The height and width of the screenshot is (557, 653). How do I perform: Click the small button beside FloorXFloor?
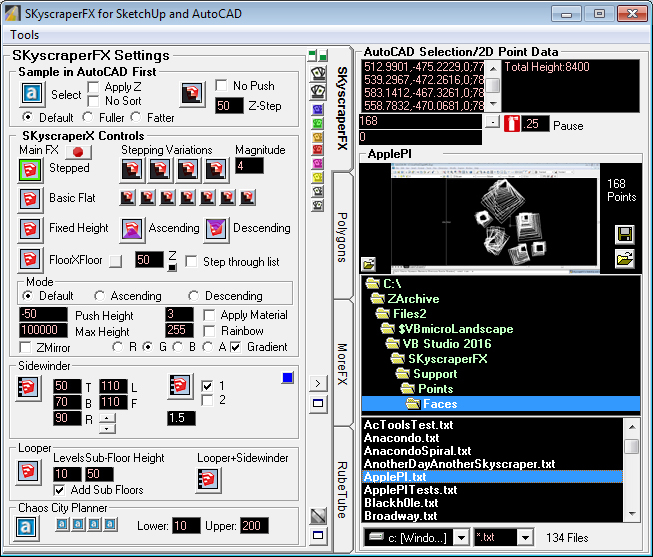click(x=115, y=261)
